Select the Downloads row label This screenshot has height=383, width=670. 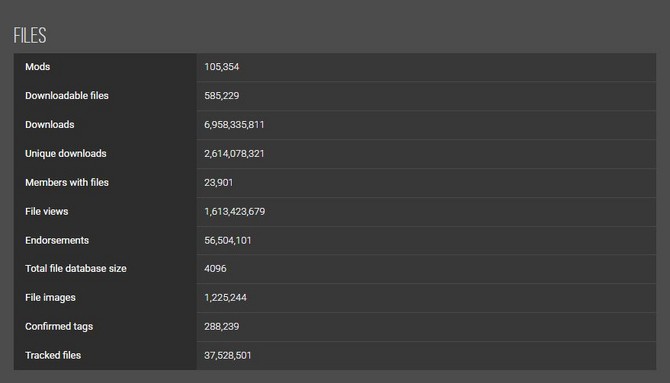[x=50, y=124]
